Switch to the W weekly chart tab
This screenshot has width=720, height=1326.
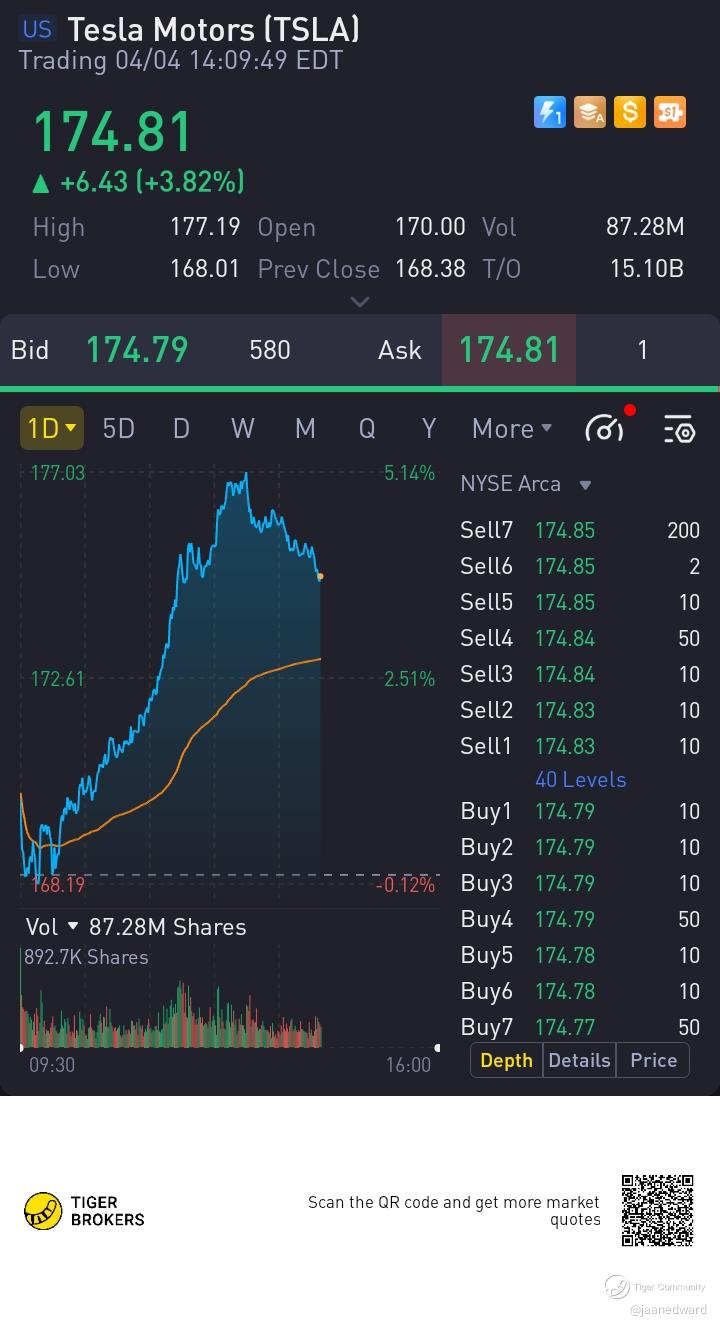coord(242,428)
